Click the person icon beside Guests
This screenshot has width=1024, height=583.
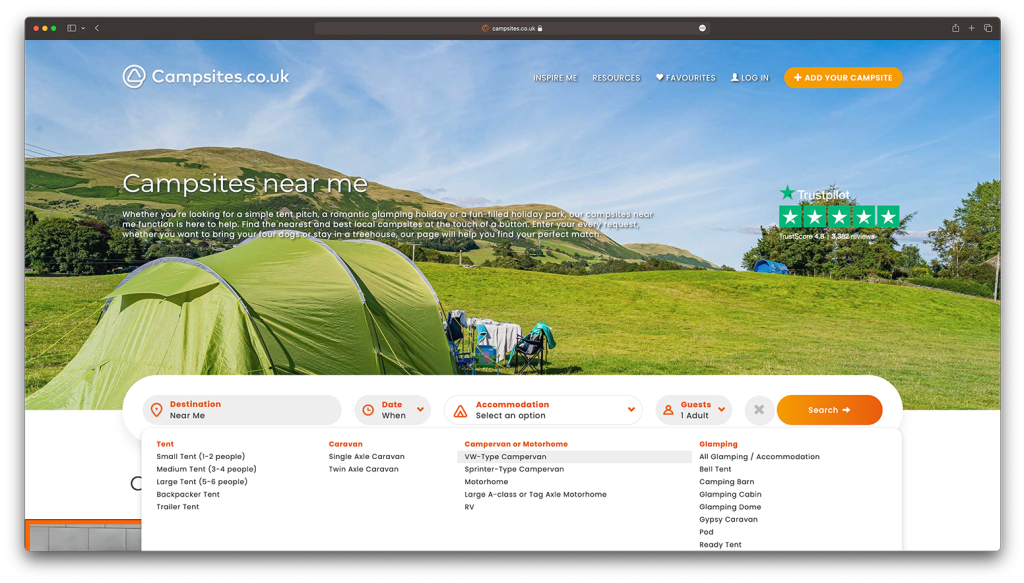(x=668, y=410)
